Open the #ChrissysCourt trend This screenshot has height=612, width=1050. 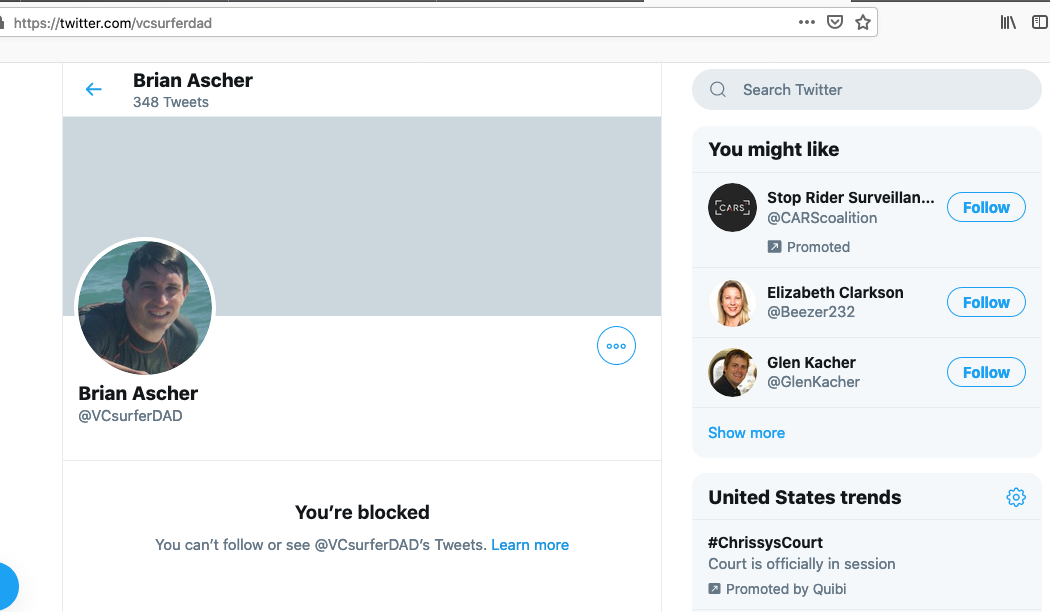click(765, 542)
